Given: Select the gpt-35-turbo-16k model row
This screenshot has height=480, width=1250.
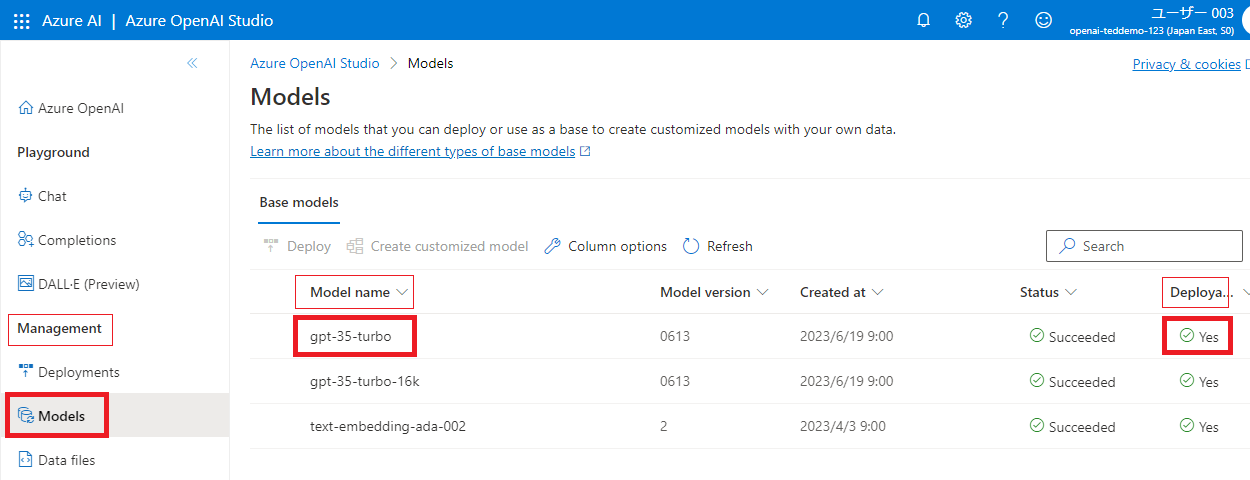Looking at the screenshot, I should [x=750, y=382].
